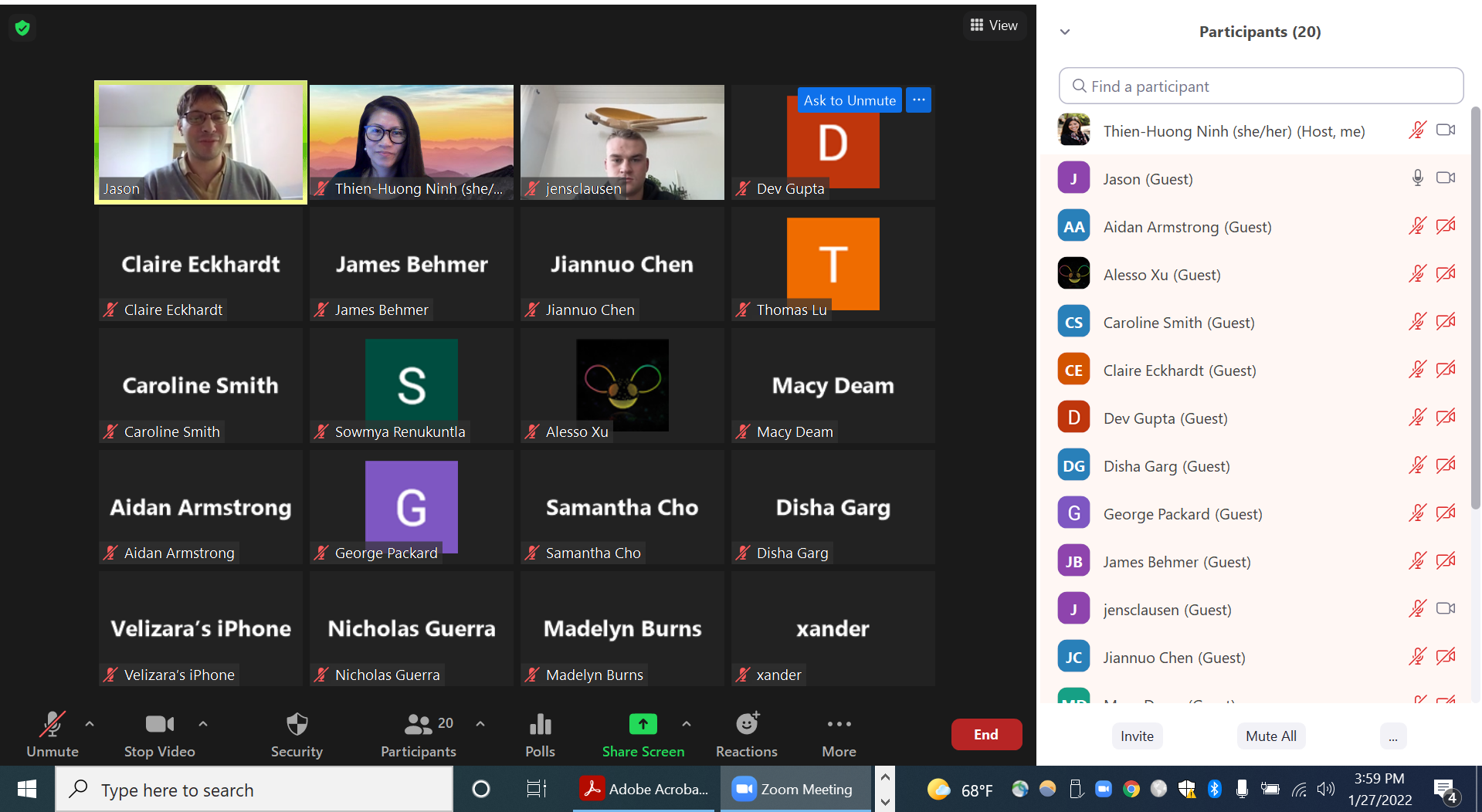1482x812 pixels.
Task: Click the Mute All button
Action: tap(1270, 736)
